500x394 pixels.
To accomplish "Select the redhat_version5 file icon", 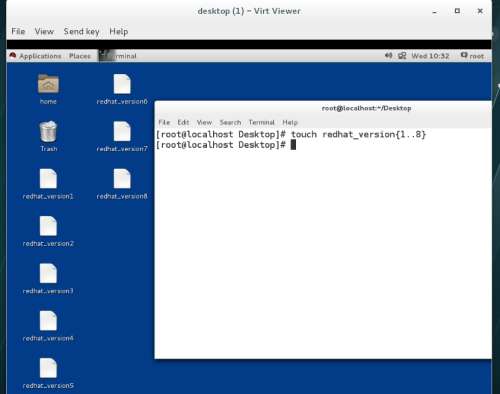I will 48,368.
